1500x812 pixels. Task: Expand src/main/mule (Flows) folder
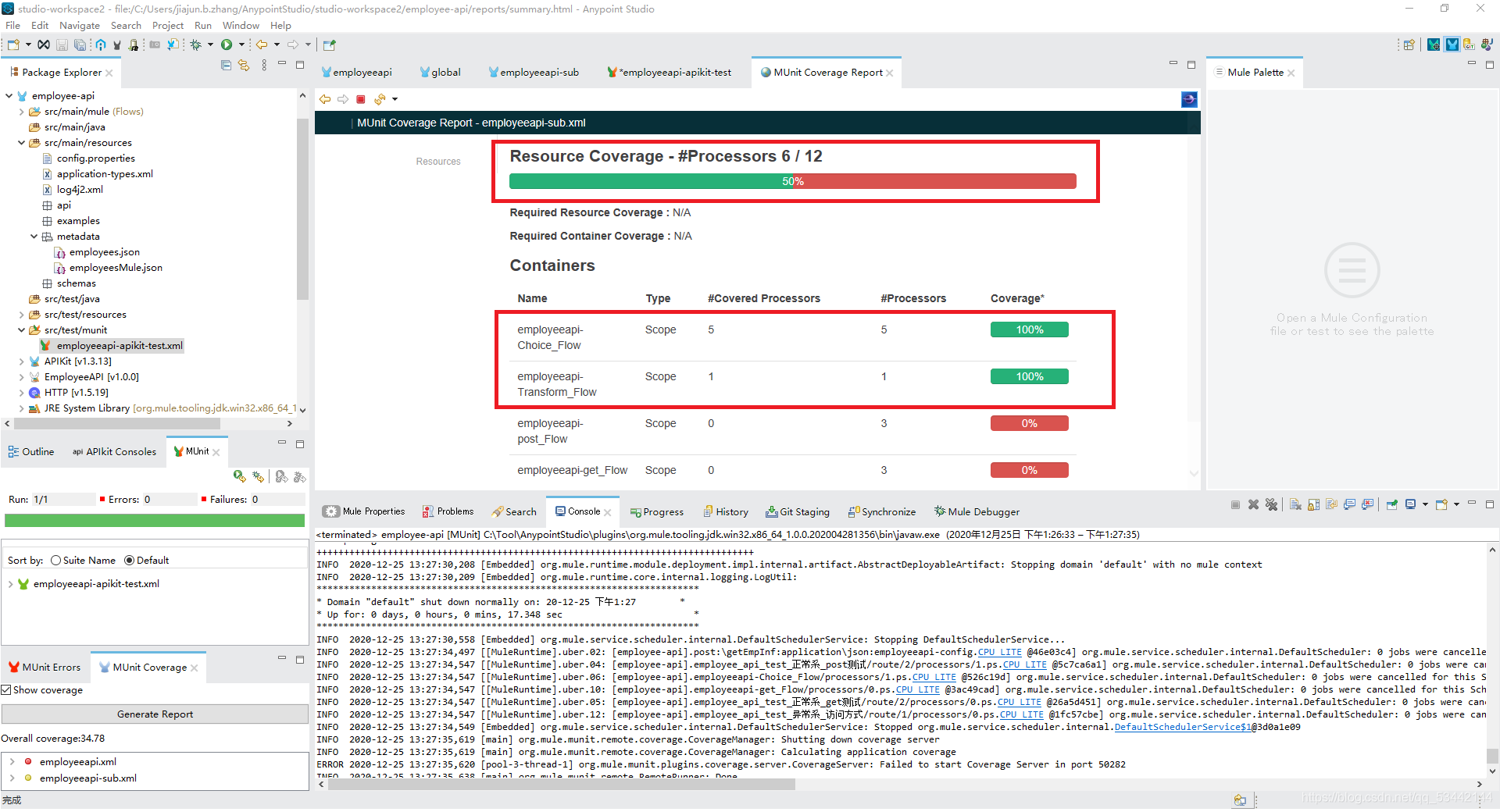21,112
